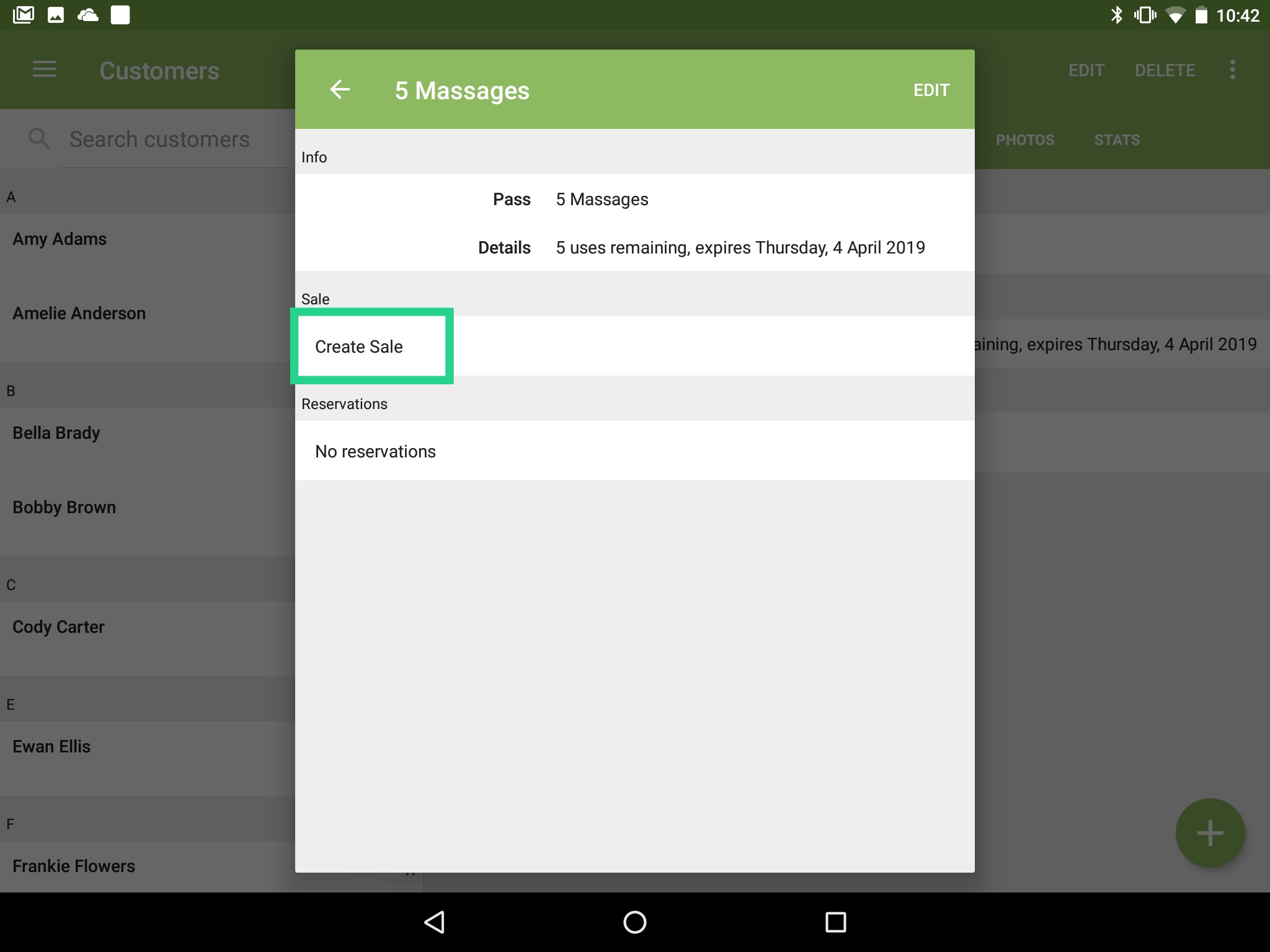The image size is (1270, 952).
Task: Tap the Search customers field
Action: [174, 139]
